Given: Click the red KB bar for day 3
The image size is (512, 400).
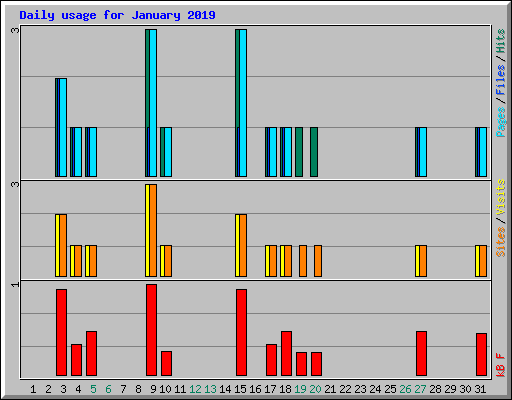Looking at the screenshot, I should [x=61, y=333].
